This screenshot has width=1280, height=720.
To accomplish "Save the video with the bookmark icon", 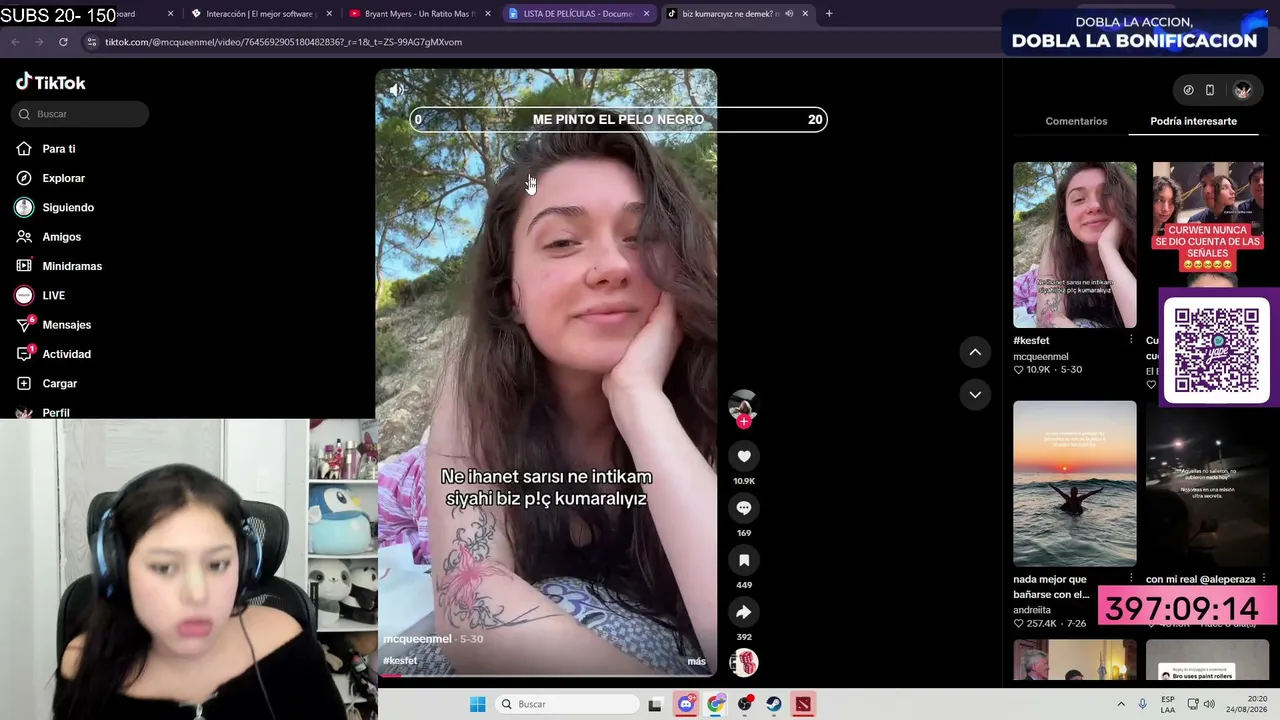I will point(744,560).
